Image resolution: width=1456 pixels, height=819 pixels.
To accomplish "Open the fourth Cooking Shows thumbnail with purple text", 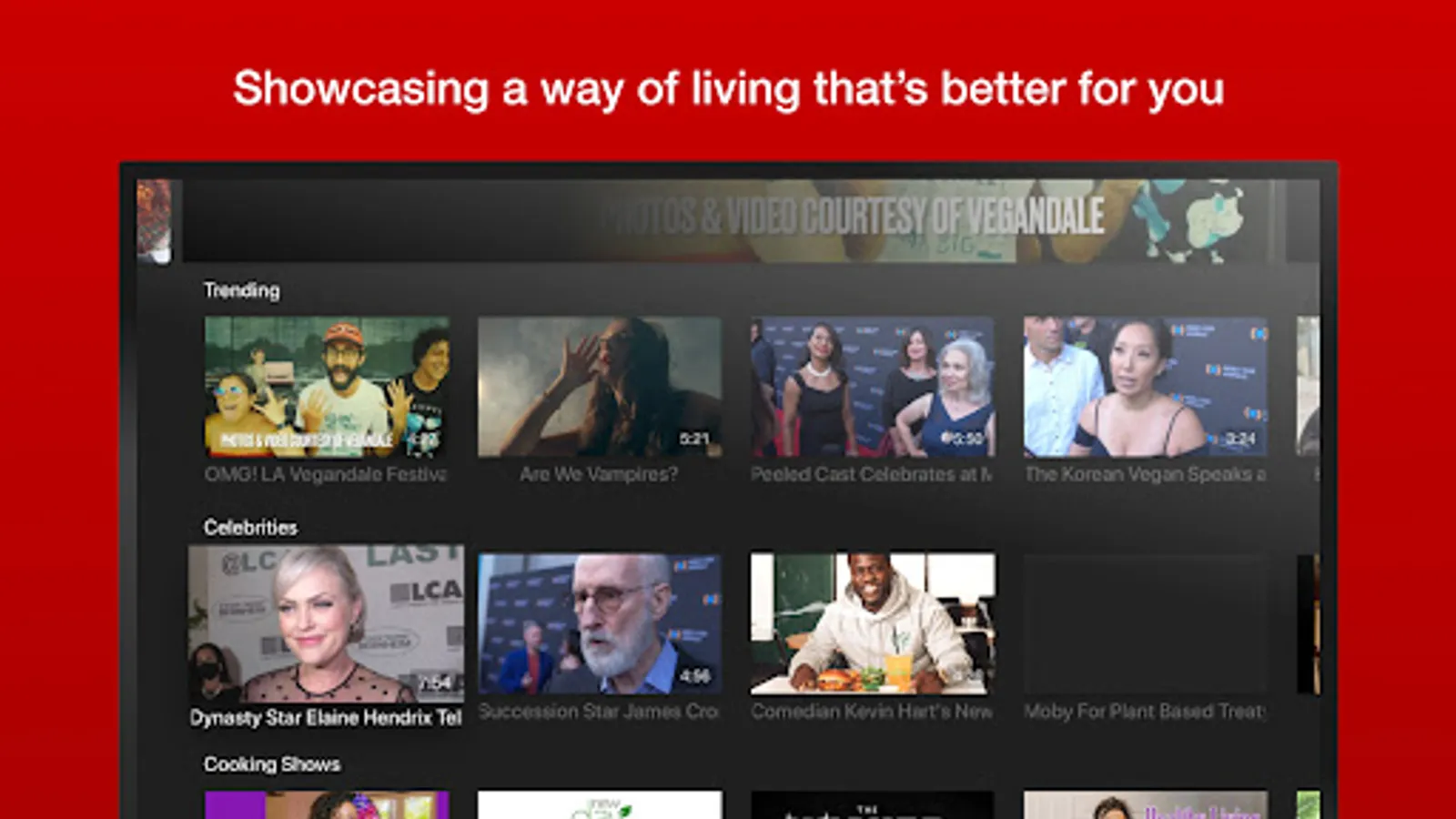I will click(x=1146, y=804).
